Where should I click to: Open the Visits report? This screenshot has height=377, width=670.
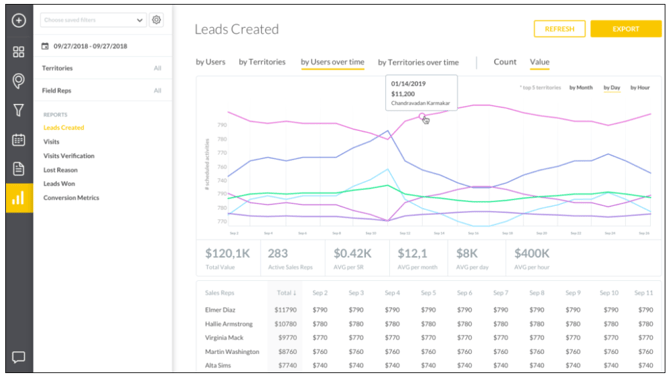tap(51, 141)
